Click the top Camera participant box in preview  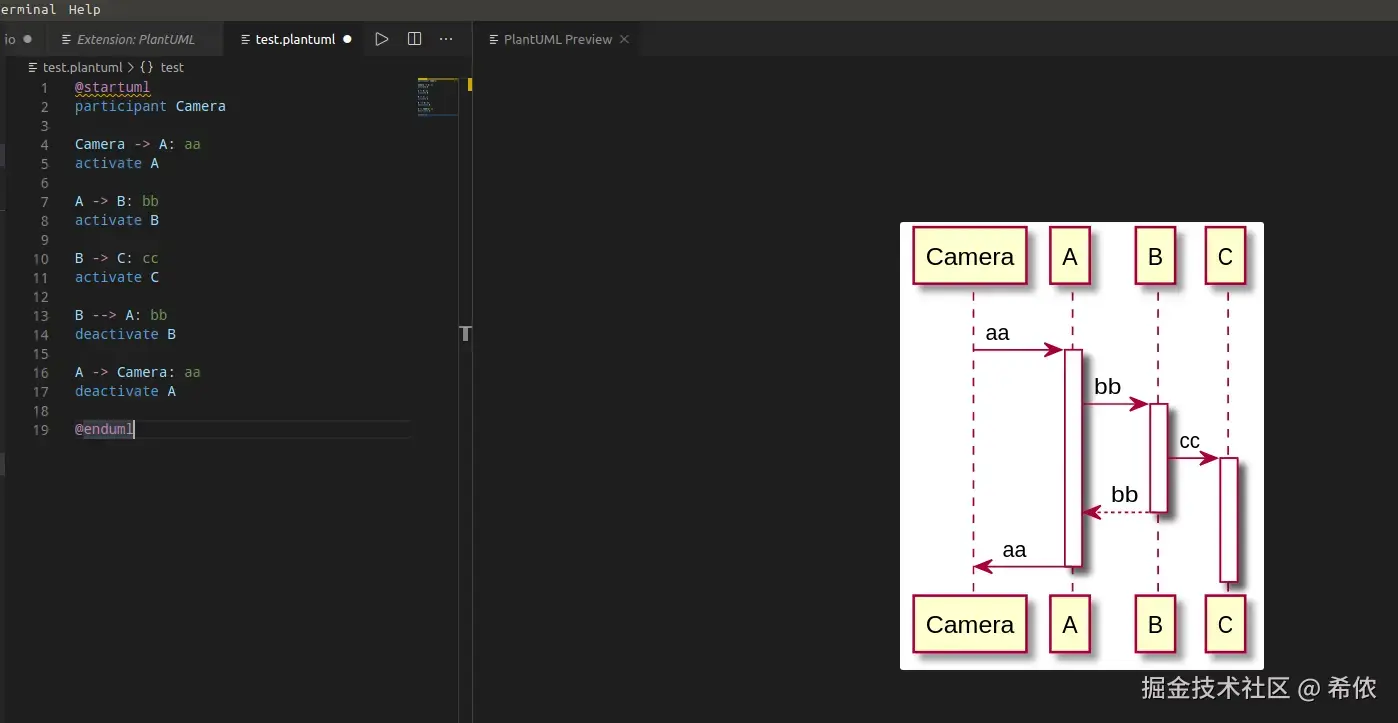click(x=970, y=257)
